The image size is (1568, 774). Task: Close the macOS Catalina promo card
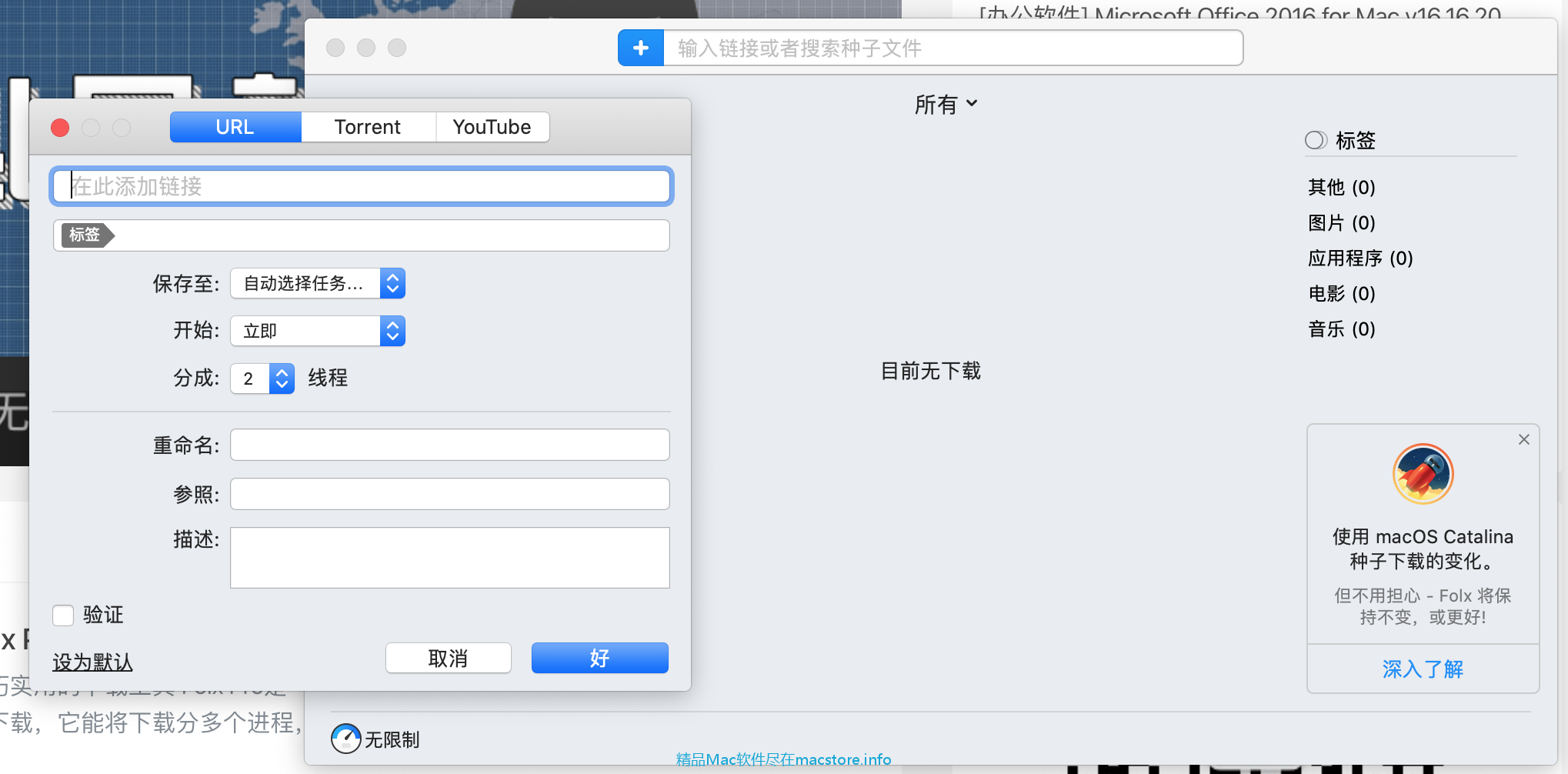coord(1523,439)
